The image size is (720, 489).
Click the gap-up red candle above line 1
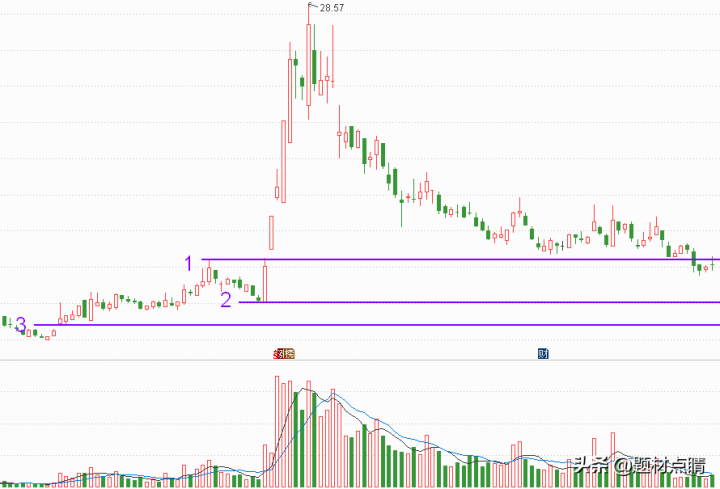coord(271,232)
